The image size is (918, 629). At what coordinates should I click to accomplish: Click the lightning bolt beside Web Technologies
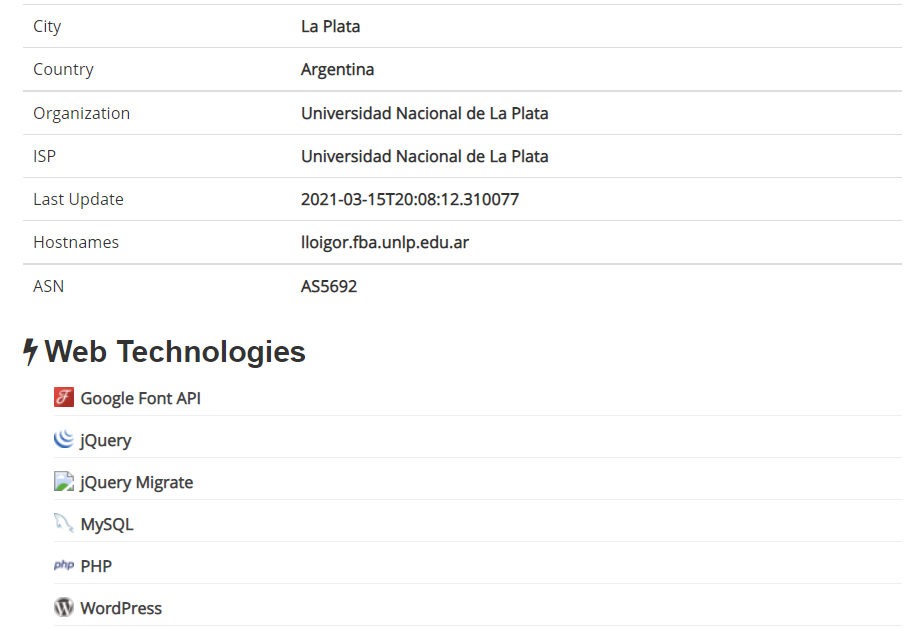(x=30, y=352)
